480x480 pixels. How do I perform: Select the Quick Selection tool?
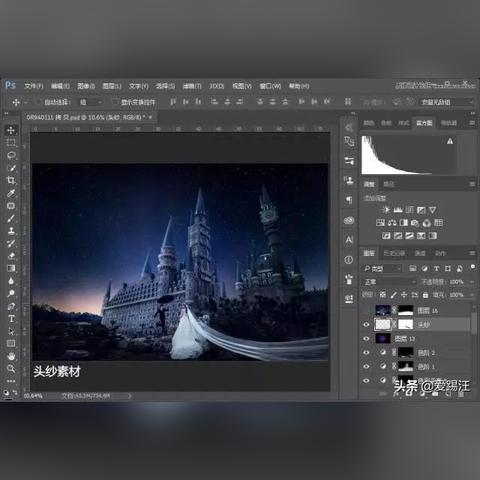[11, 168]
